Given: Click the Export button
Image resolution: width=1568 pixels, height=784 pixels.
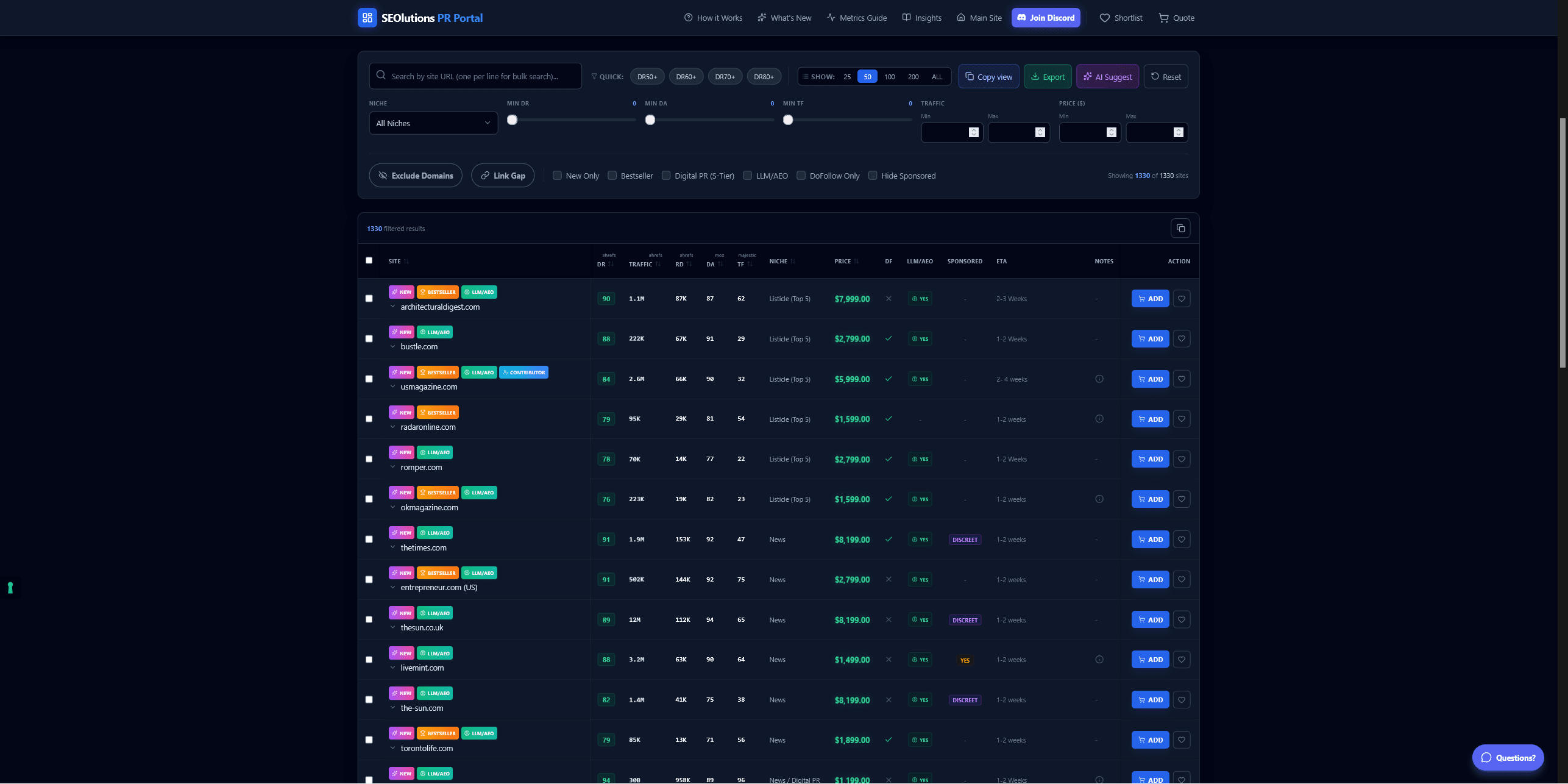Looking at the screenshot, I should click(x=1048, y=77).
